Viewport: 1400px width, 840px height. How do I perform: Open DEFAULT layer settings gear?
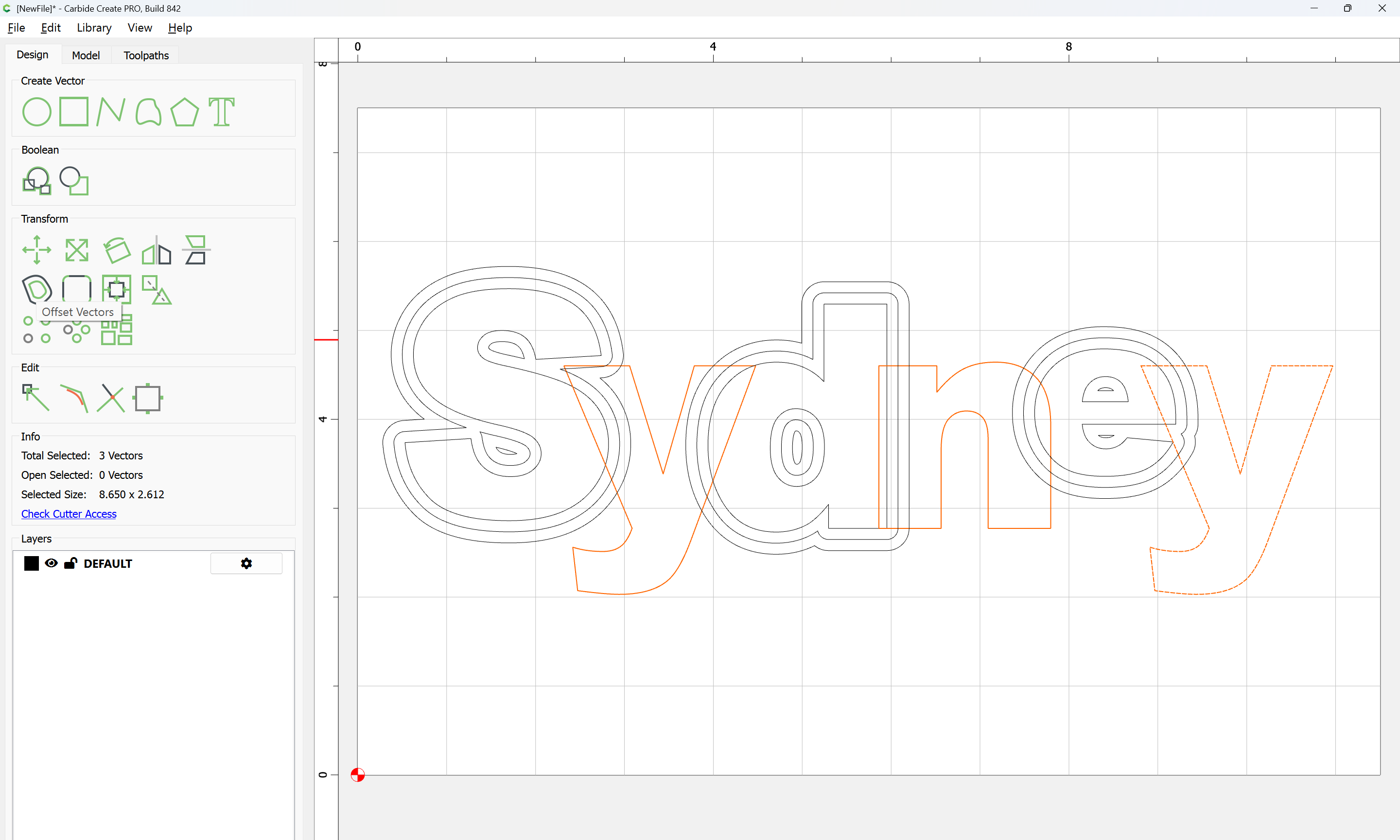[x=246, y=563]
